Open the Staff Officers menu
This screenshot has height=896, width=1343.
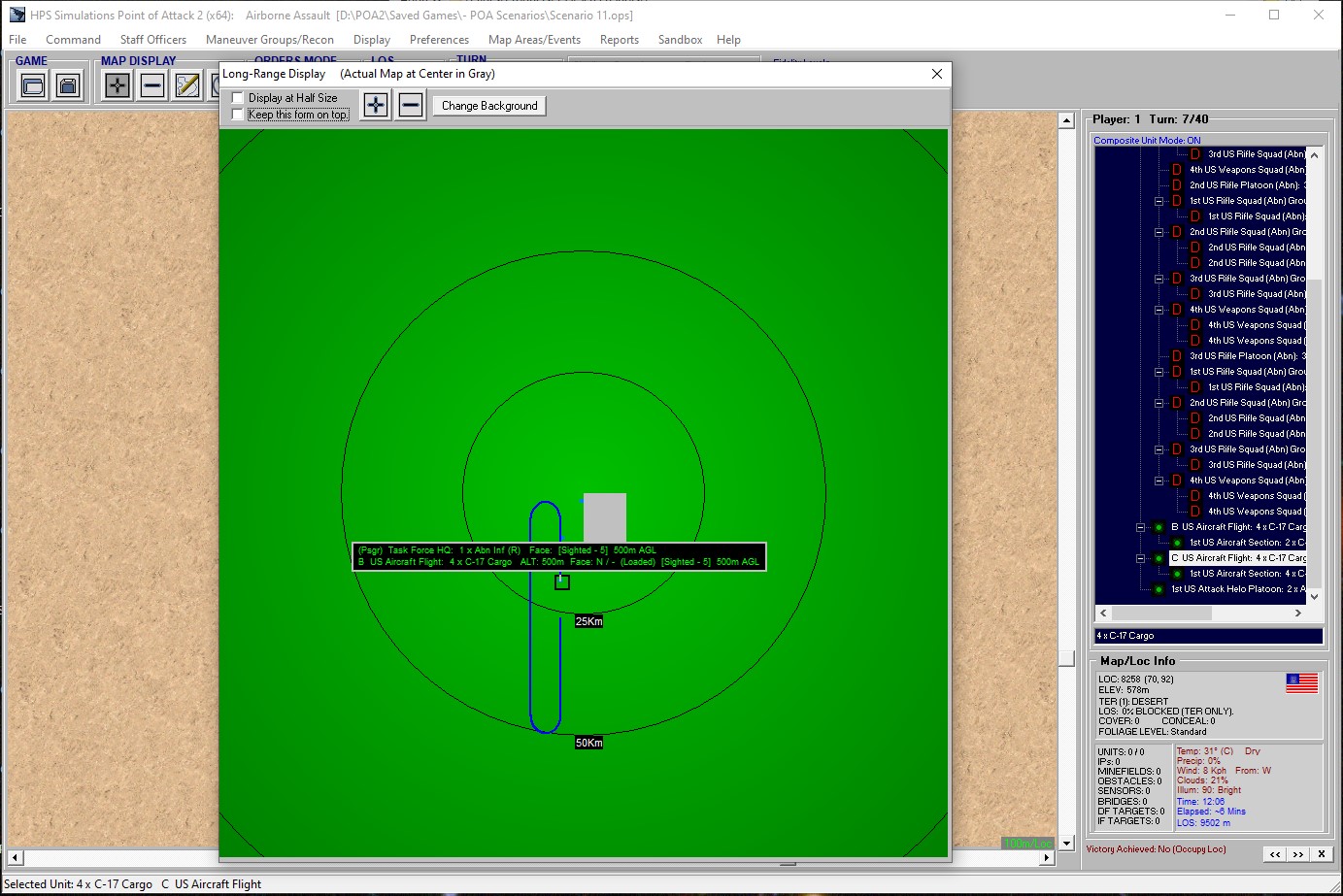tap(153, 40)
